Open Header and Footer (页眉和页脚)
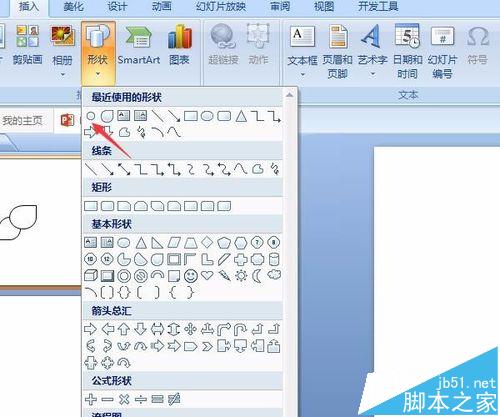Viewport: 500px width, 417px height. click(337, 52)
